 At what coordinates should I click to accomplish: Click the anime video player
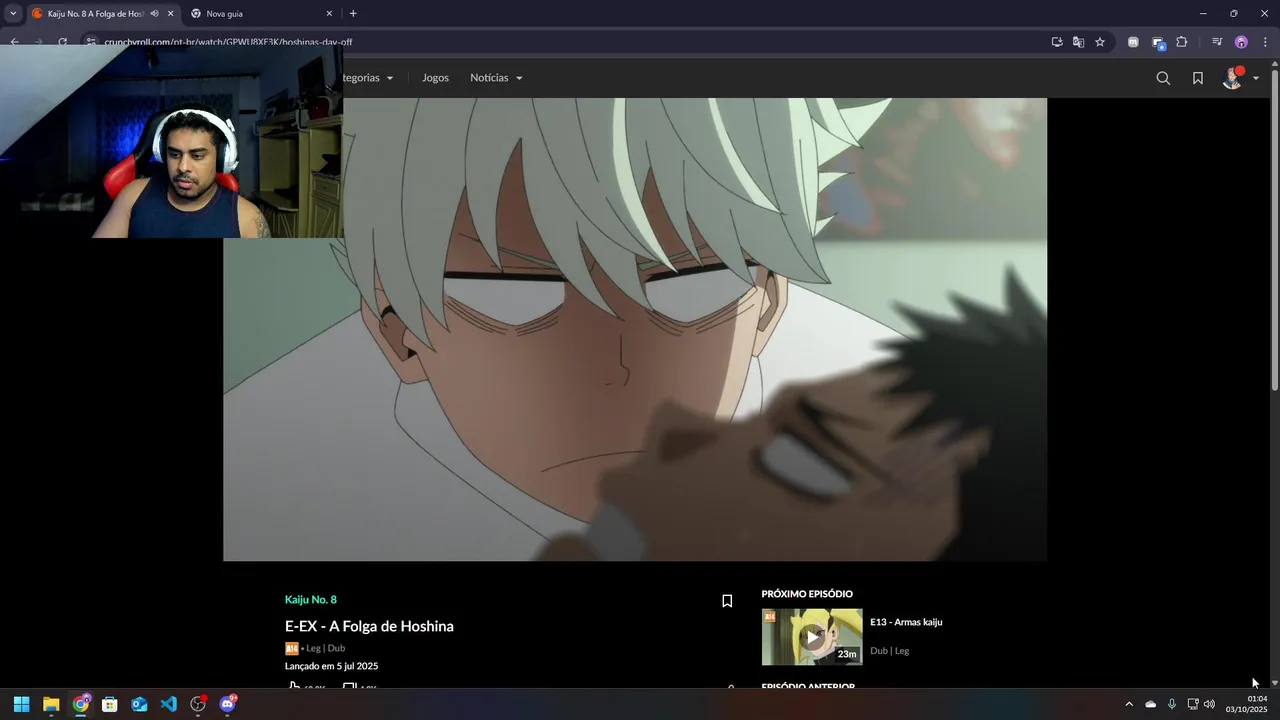pos(635,329)
